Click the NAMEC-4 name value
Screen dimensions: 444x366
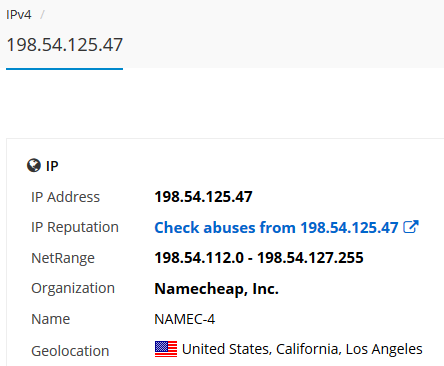pos(185,319)
